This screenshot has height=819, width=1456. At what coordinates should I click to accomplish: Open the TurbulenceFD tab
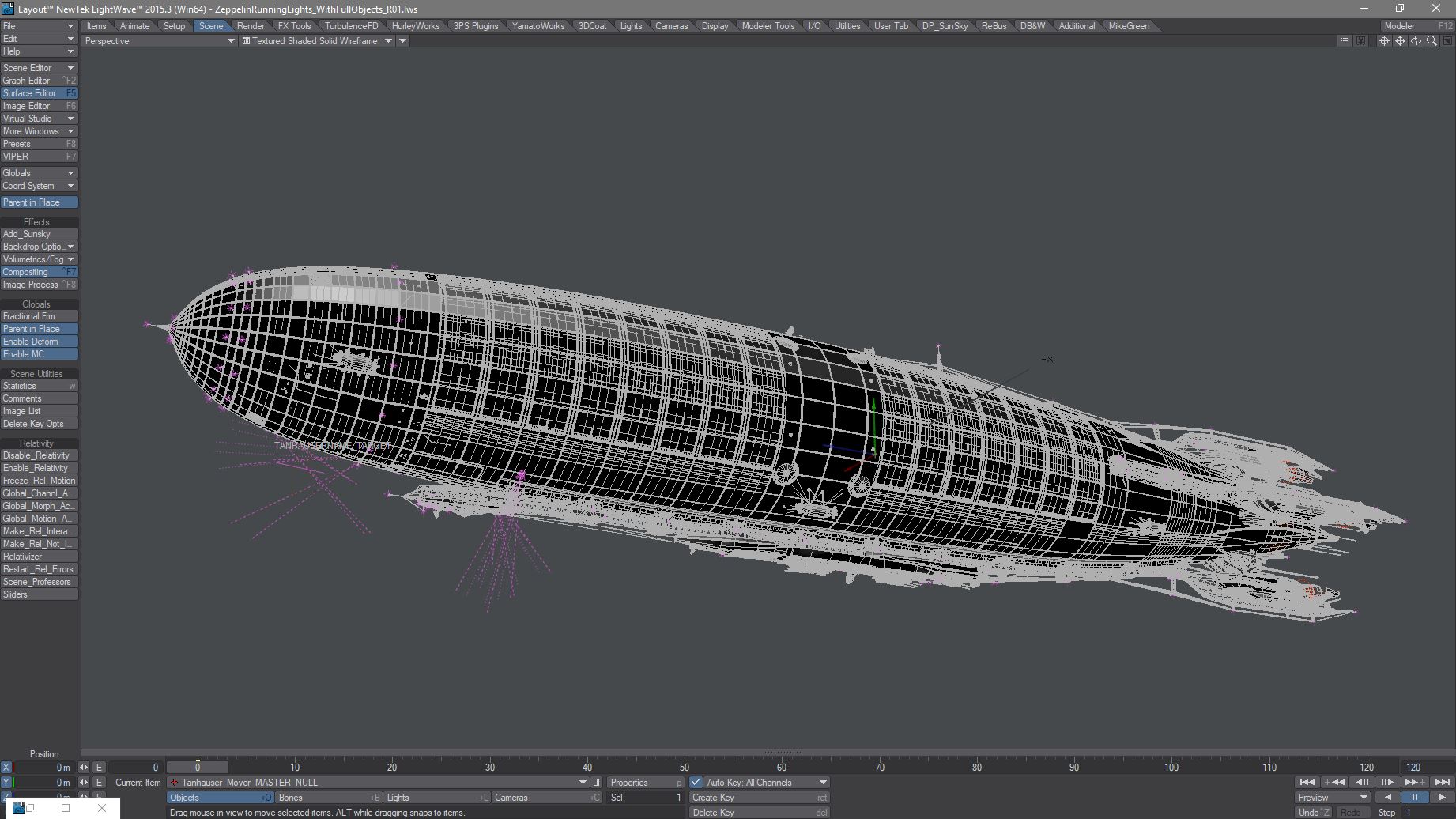pos(351,26)
